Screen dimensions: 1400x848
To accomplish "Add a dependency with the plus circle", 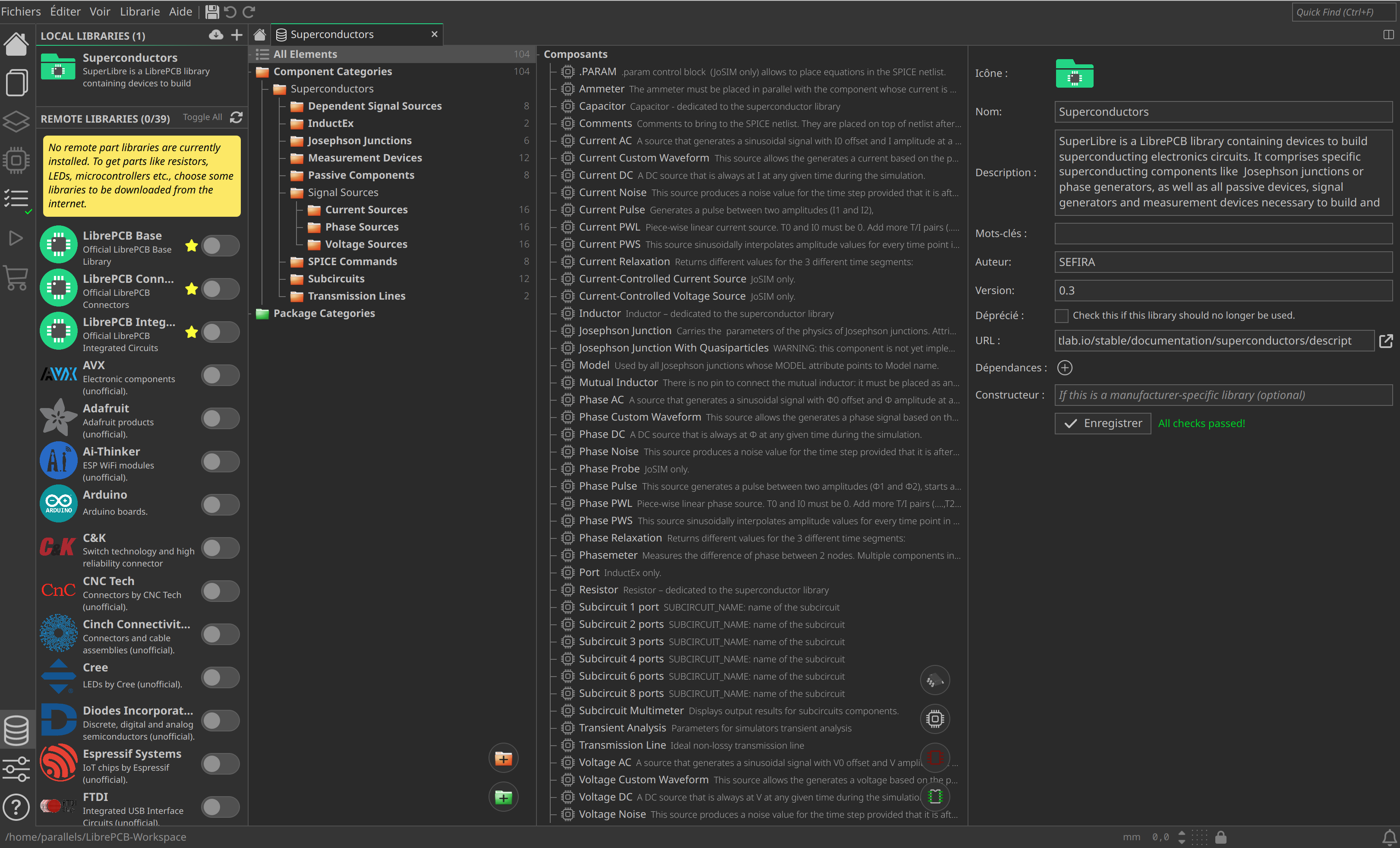I will point(1065,368).
